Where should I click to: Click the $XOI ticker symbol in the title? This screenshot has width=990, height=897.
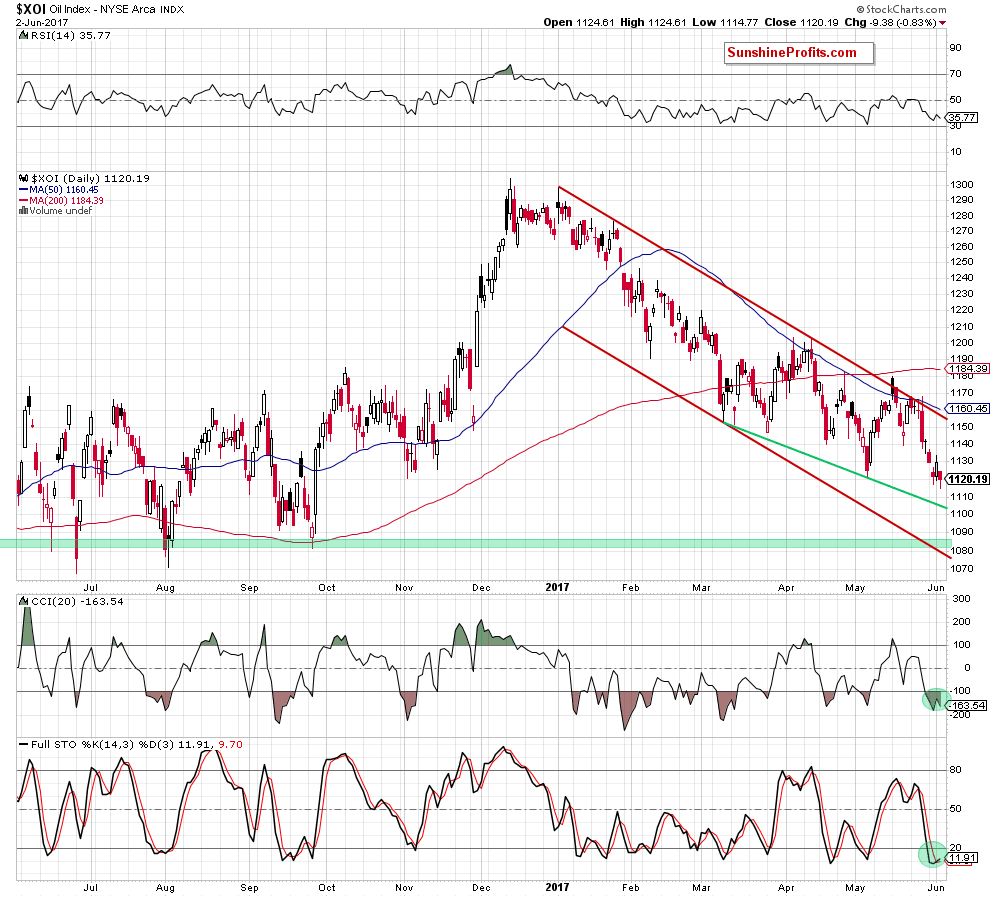coord(30,9)
